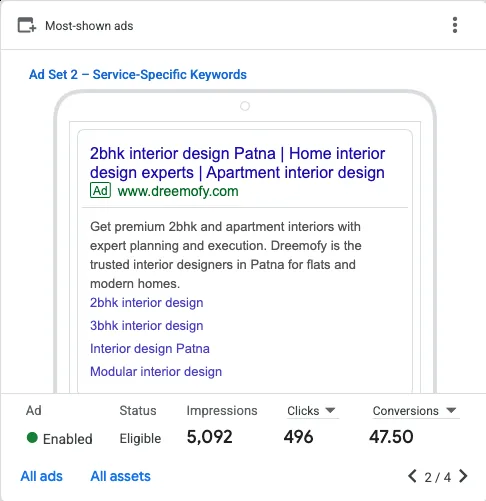The width and height of the screenshot is (486, 501).
Task: Click the 'Modular interior design' sitelink
Action: pos(156,371)
